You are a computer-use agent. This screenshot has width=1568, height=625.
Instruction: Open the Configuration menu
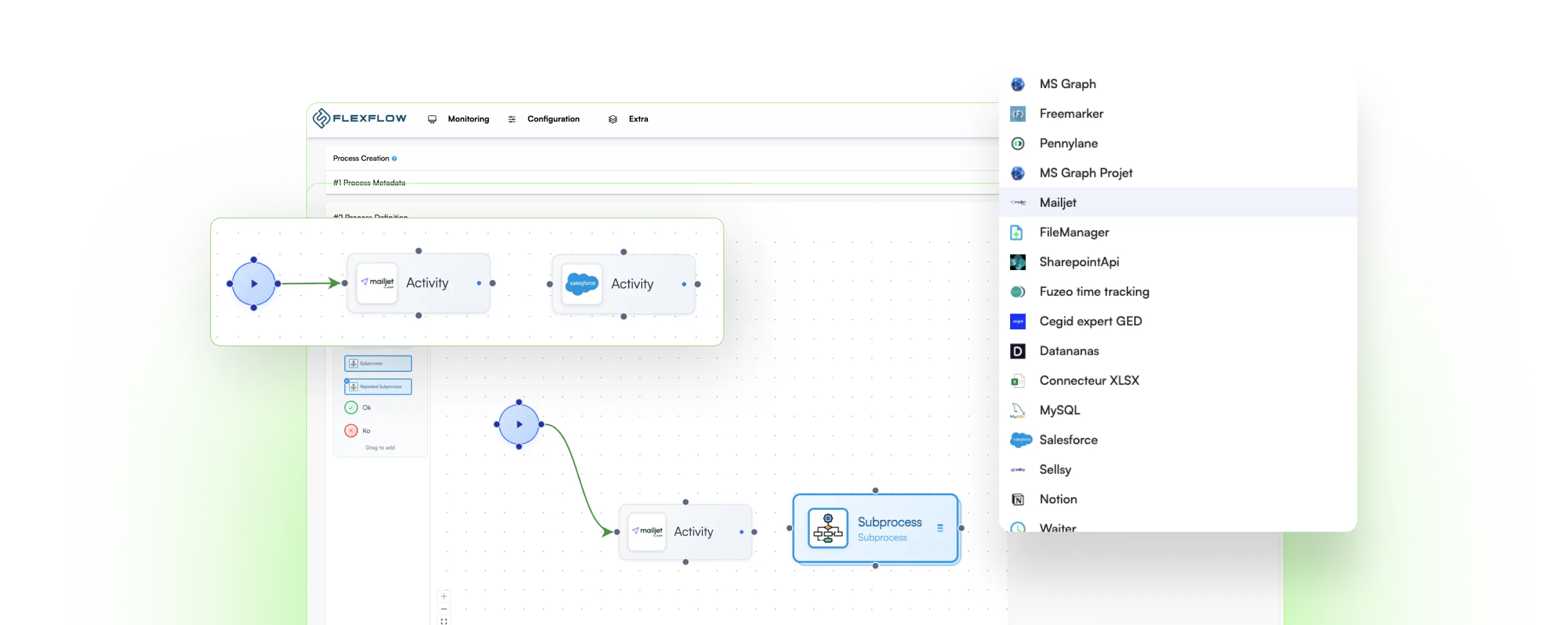[x=552, y=119]
